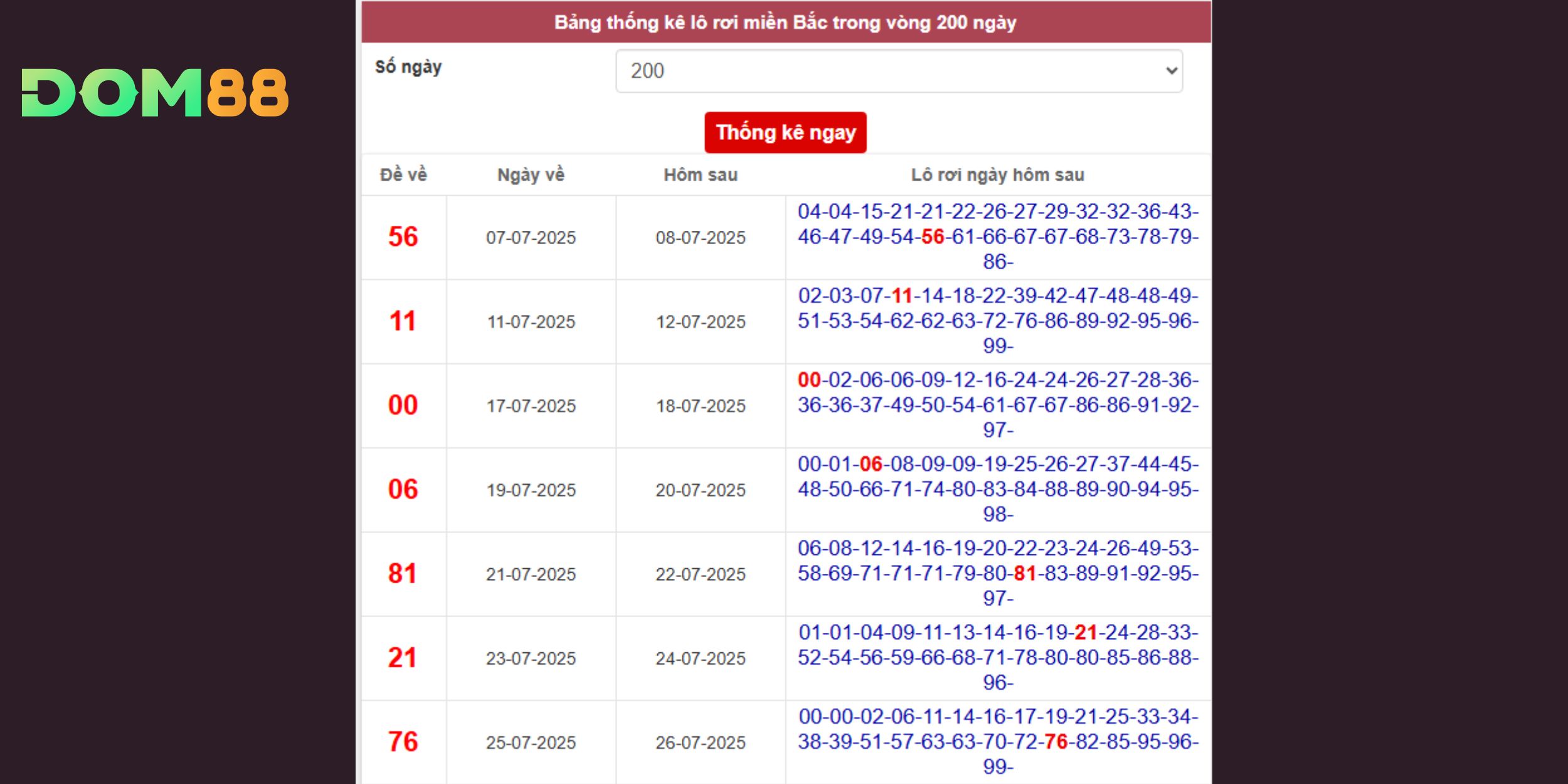Click the table title banner
The width and height of the screenshot is (1568, 784).
[x=785, y=23]
